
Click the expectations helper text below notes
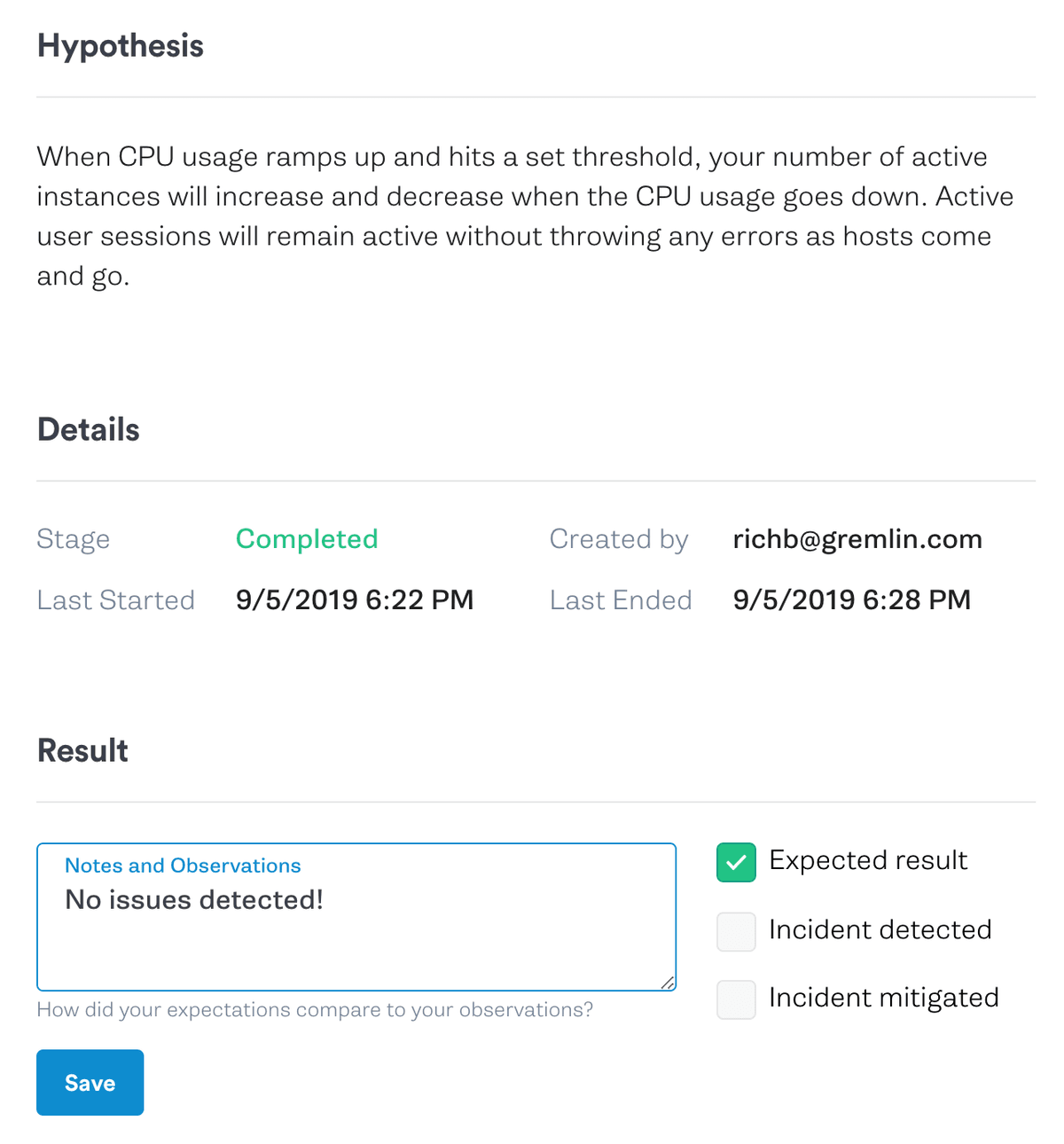(315, 1010)
